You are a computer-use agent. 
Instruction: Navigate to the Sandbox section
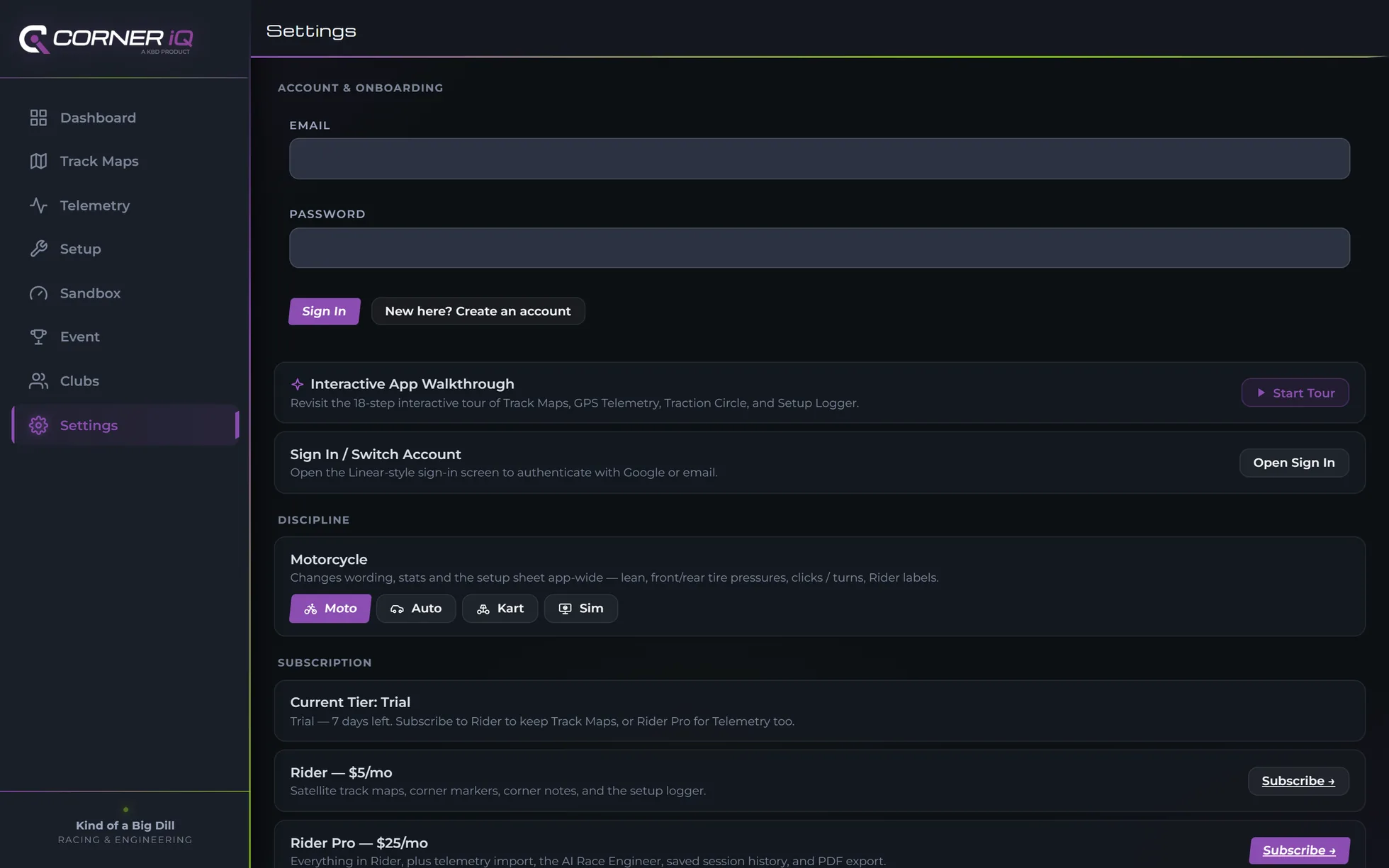(125, 293)
